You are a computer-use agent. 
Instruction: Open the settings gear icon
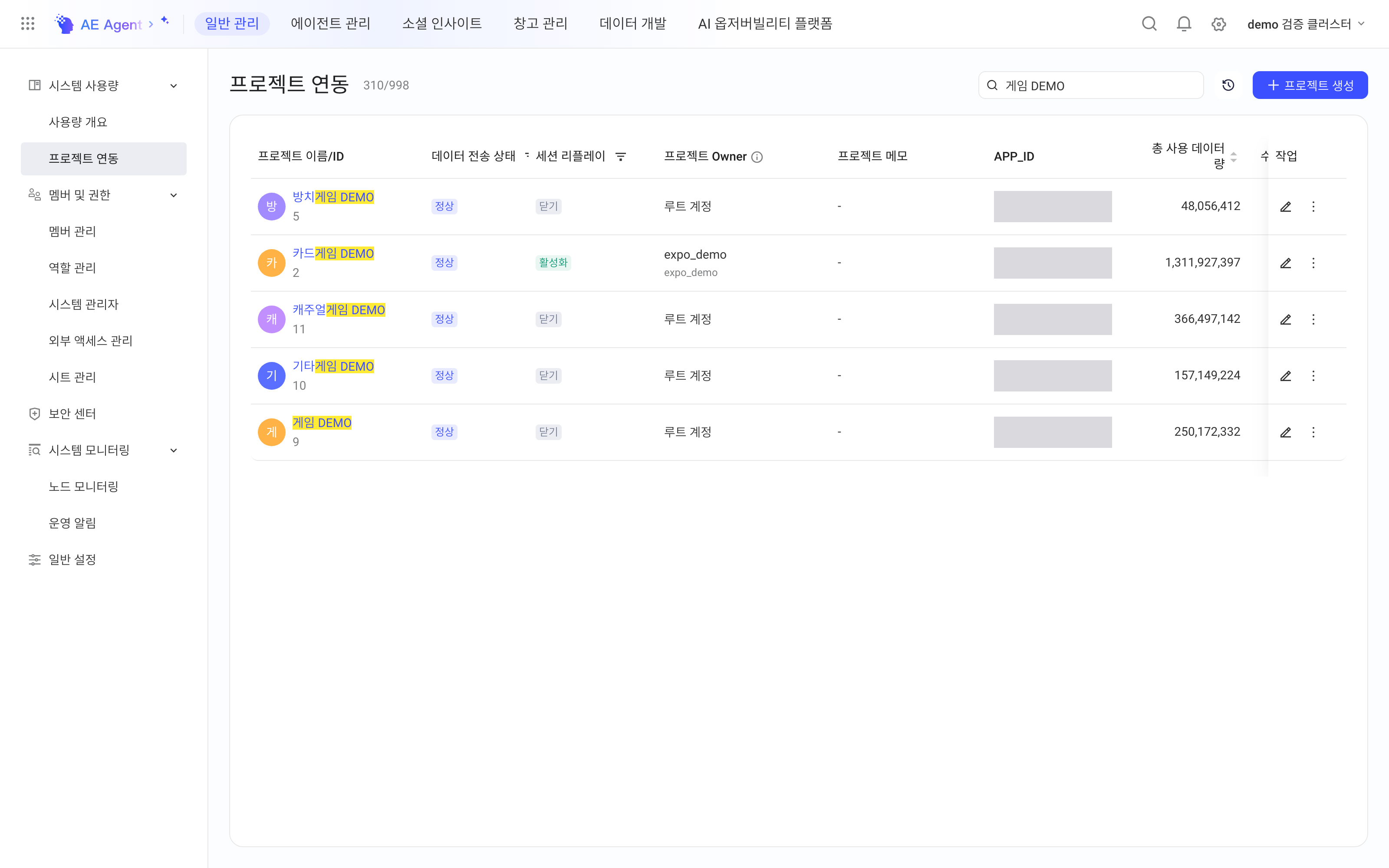pyautogui.click(x=1218, y=24)
